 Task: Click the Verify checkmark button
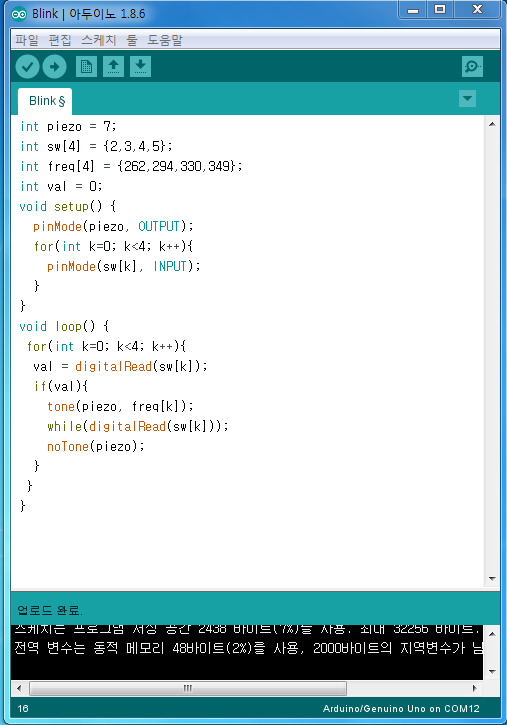point(27,67)
